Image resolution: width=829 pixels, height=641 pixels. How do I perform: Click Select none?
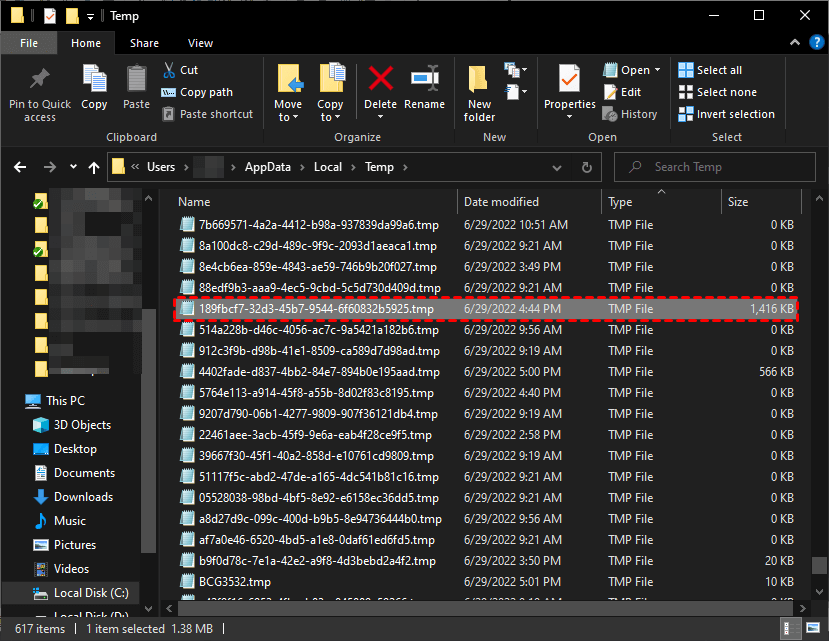pos(717,92)
